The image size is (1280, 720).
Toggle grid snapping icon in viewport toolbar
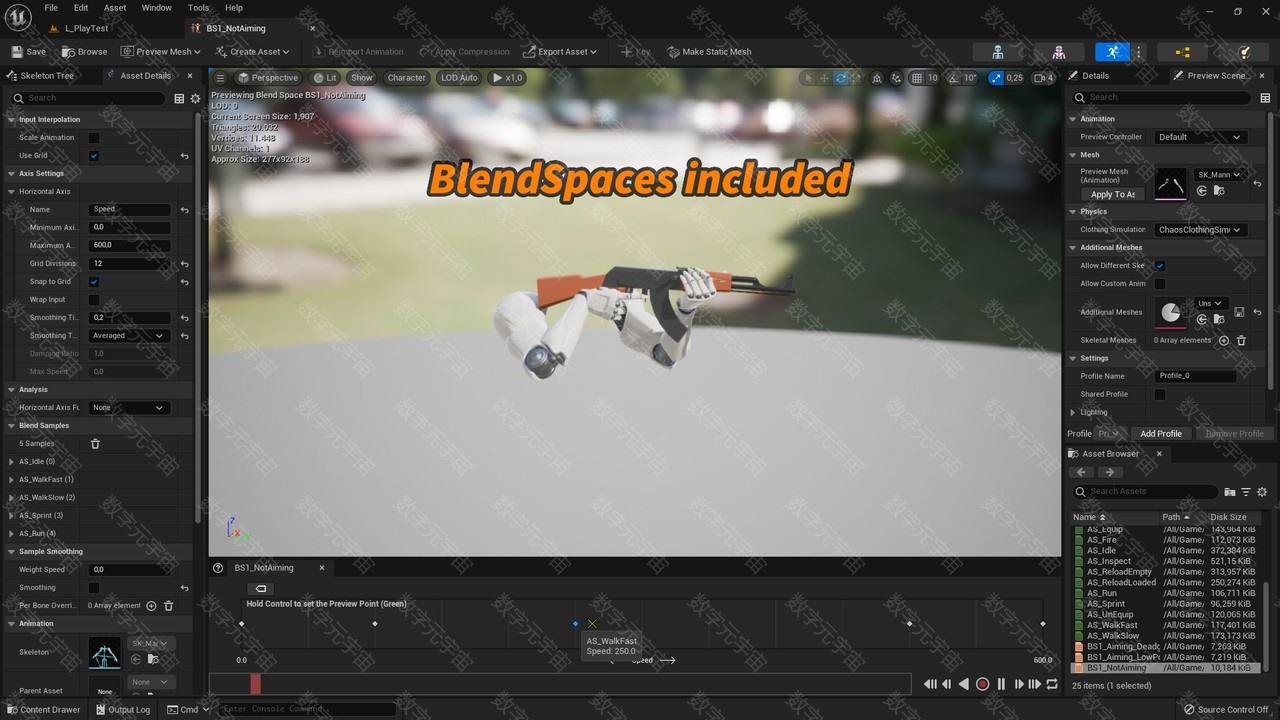click(x=917, y=78)
